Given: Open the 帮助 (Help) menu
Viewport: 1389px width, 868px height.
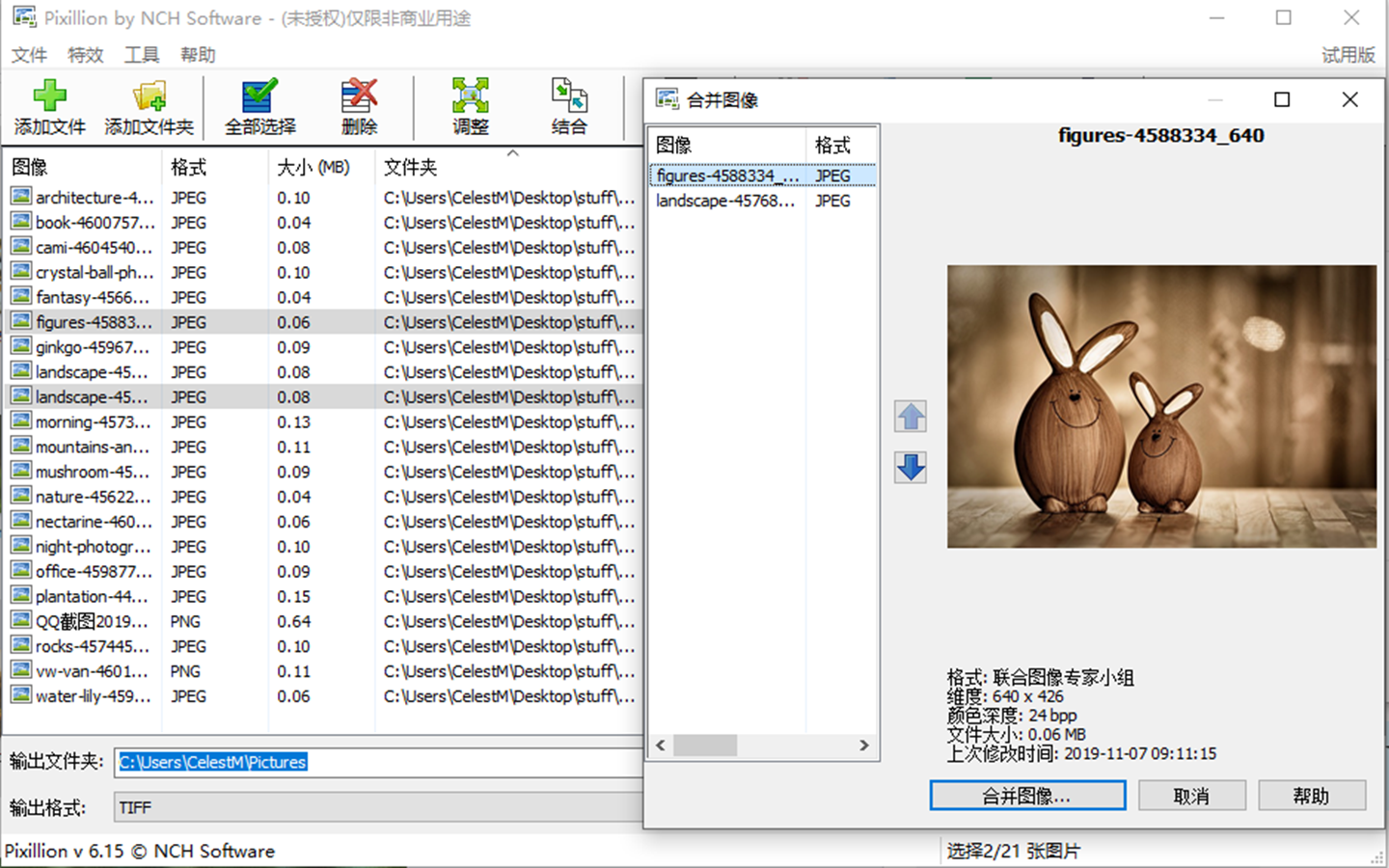Looking at the screenshot, I should pos(197,55).
